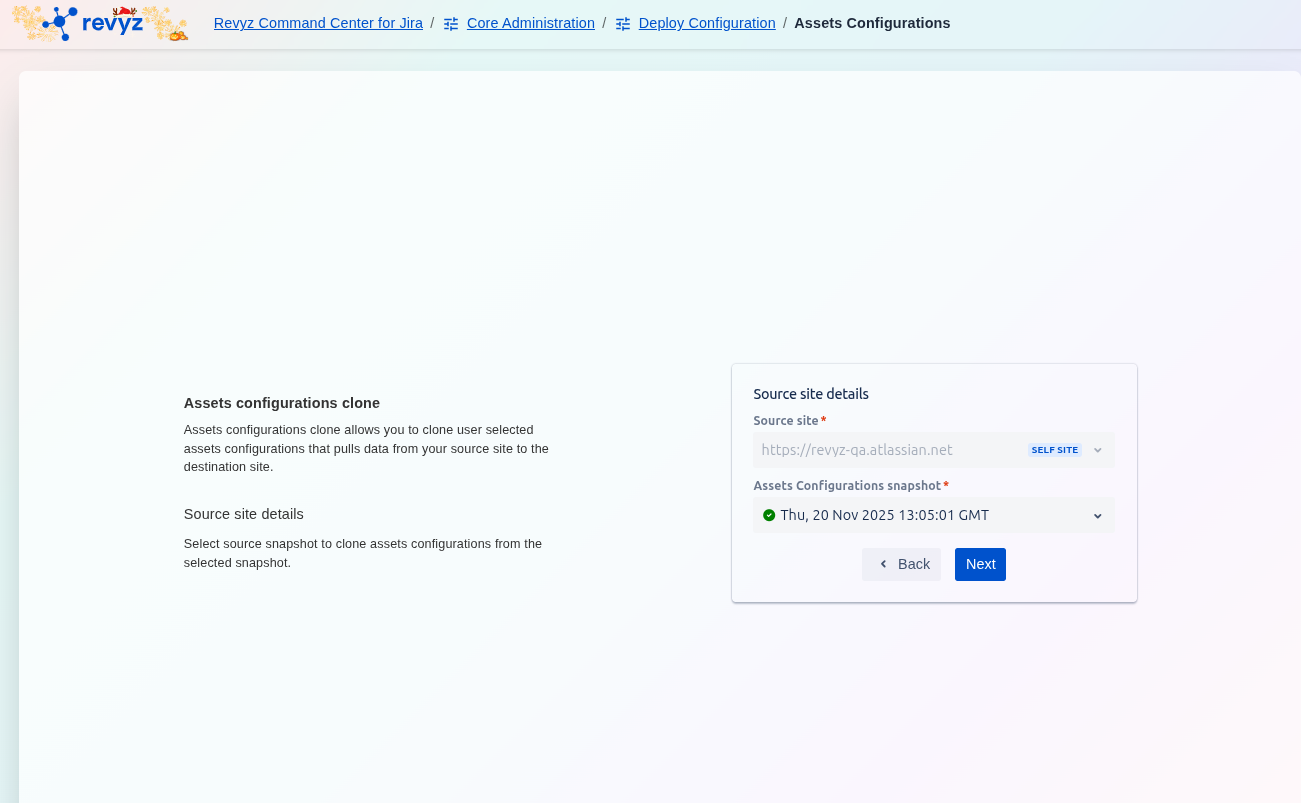
Task: Expand the snapshot dropdown chevron
Action: (1097, 516)
